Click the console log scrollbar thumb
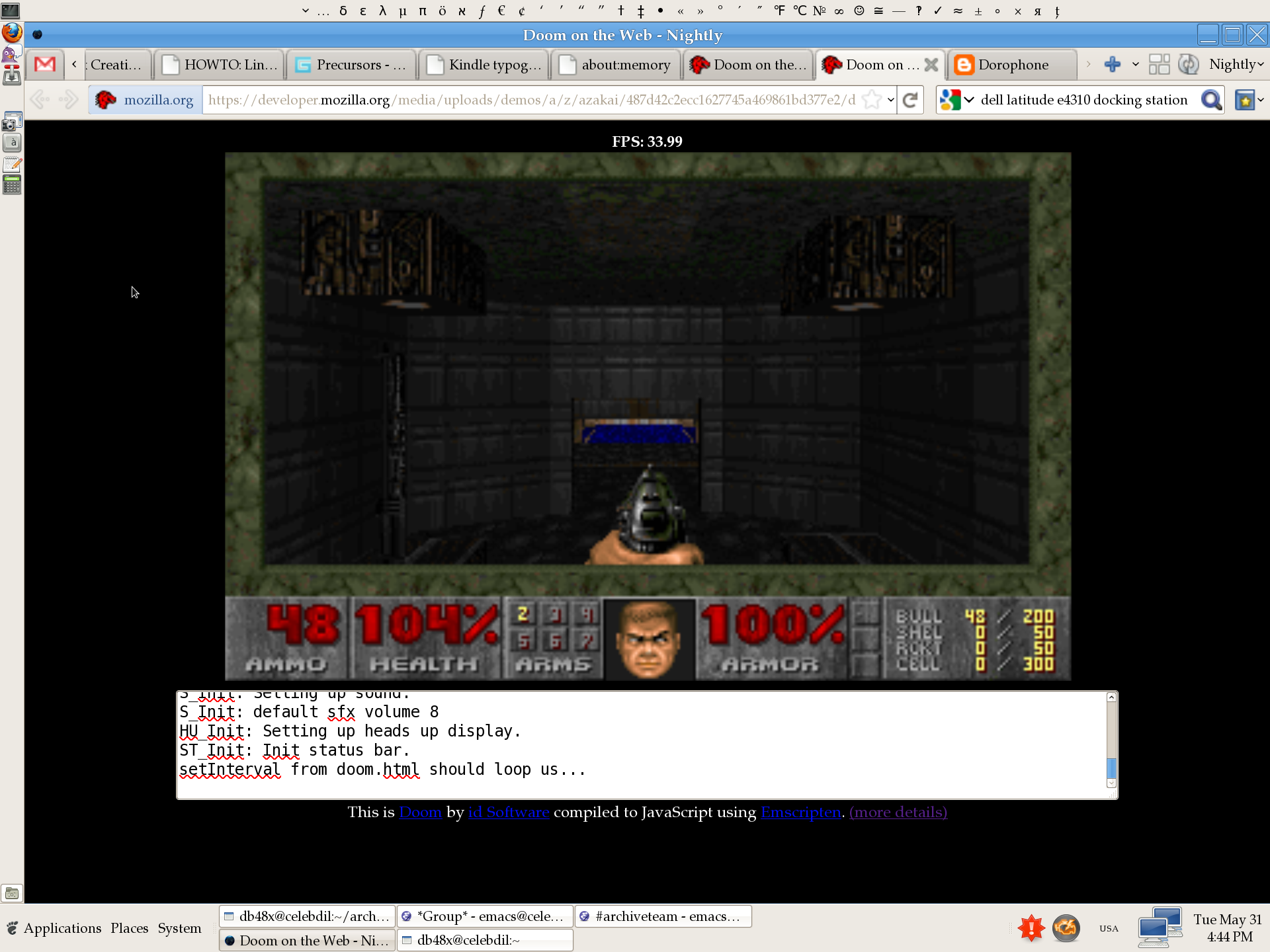Screen dimensions: 1270x952 tap(1111, 768)
